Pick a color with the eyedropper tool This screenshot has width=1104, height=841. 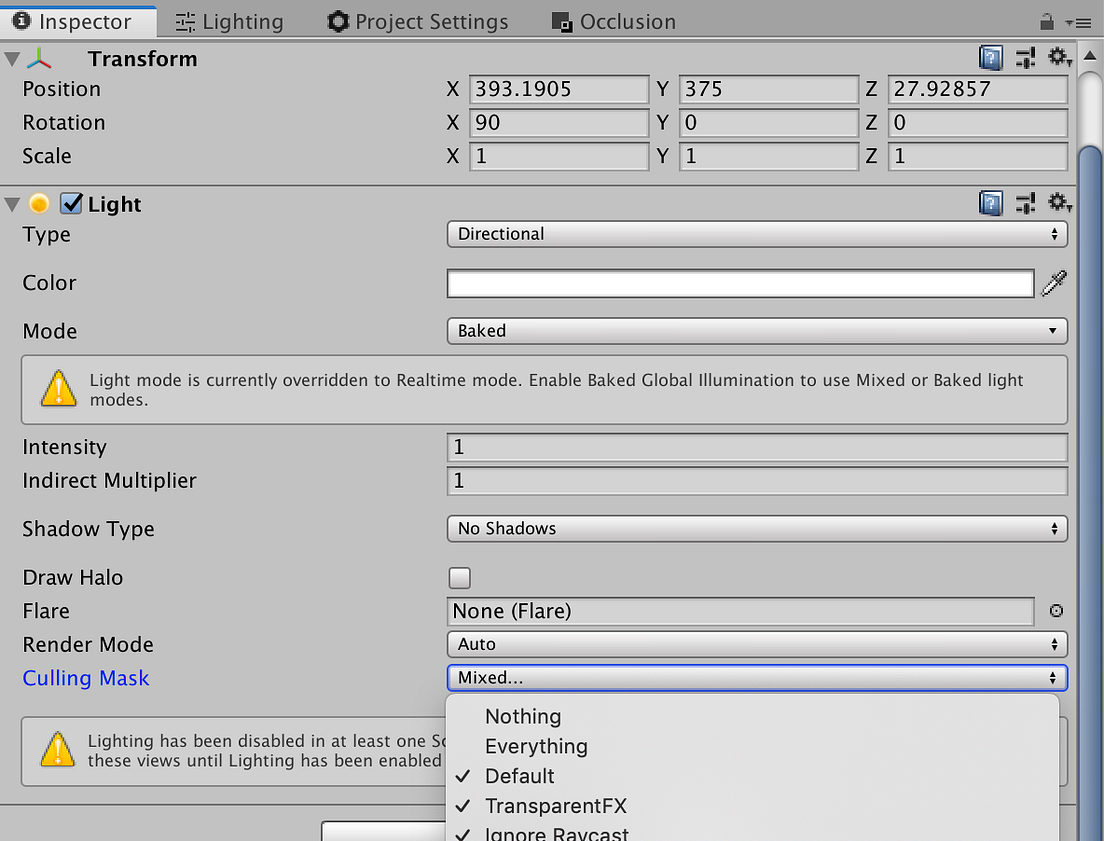click(1053, 283)
